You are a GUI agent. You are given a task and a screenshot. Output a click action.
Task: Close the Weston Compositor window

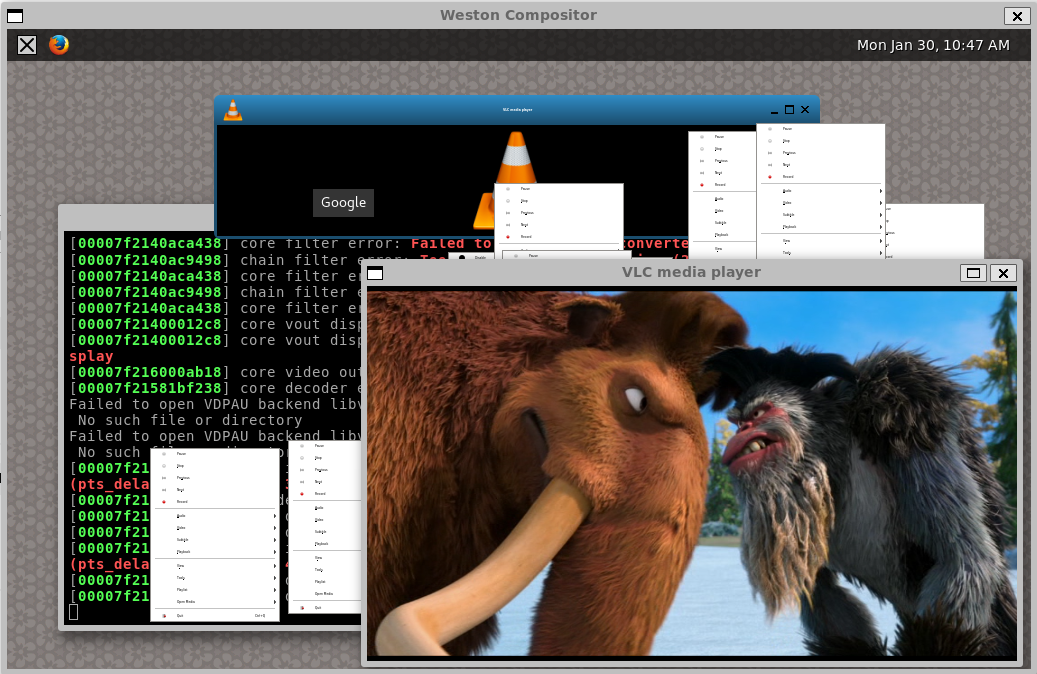pyautogui.click(x=1017, y=16)
